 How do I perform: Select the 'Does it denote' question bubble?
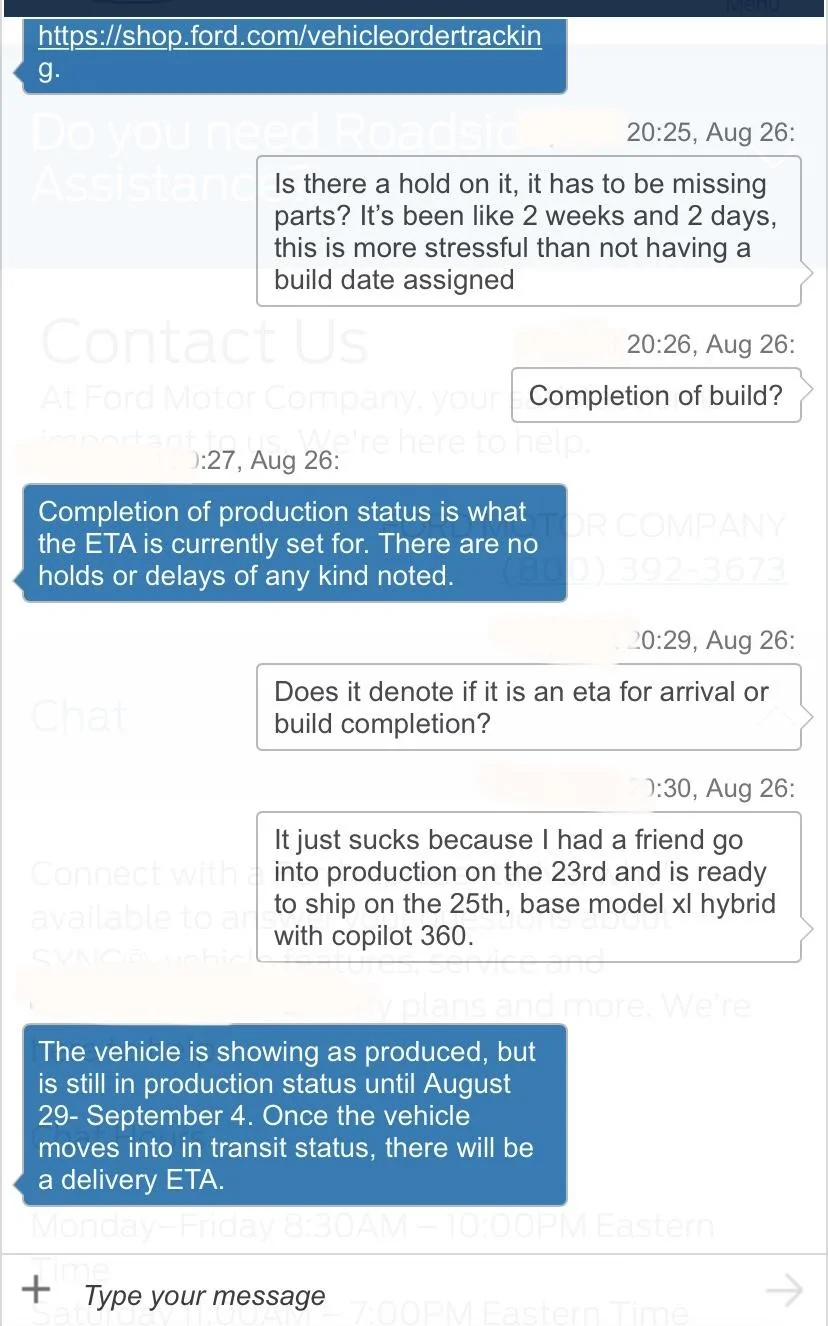coord(529,707)
